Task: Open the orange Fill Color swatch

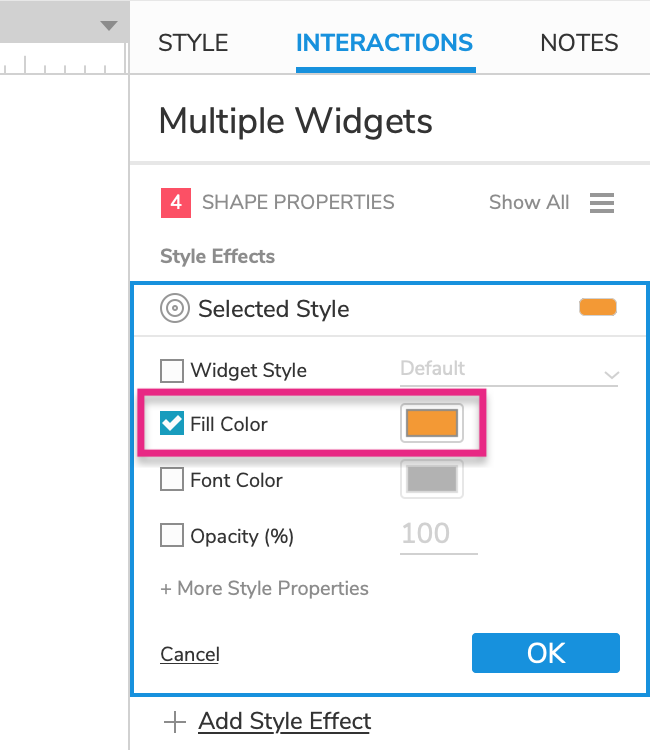Action: coord(431,424)
